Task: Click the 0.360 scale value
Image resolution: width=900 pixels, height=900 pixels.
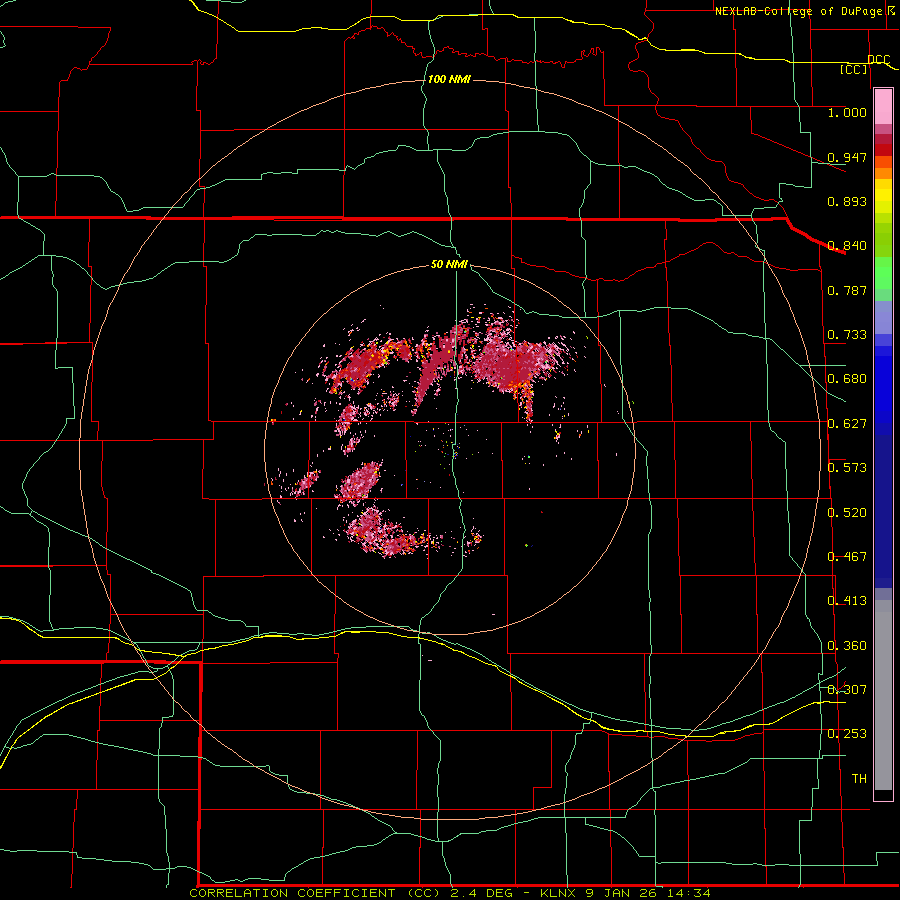Action: [847, 646]
